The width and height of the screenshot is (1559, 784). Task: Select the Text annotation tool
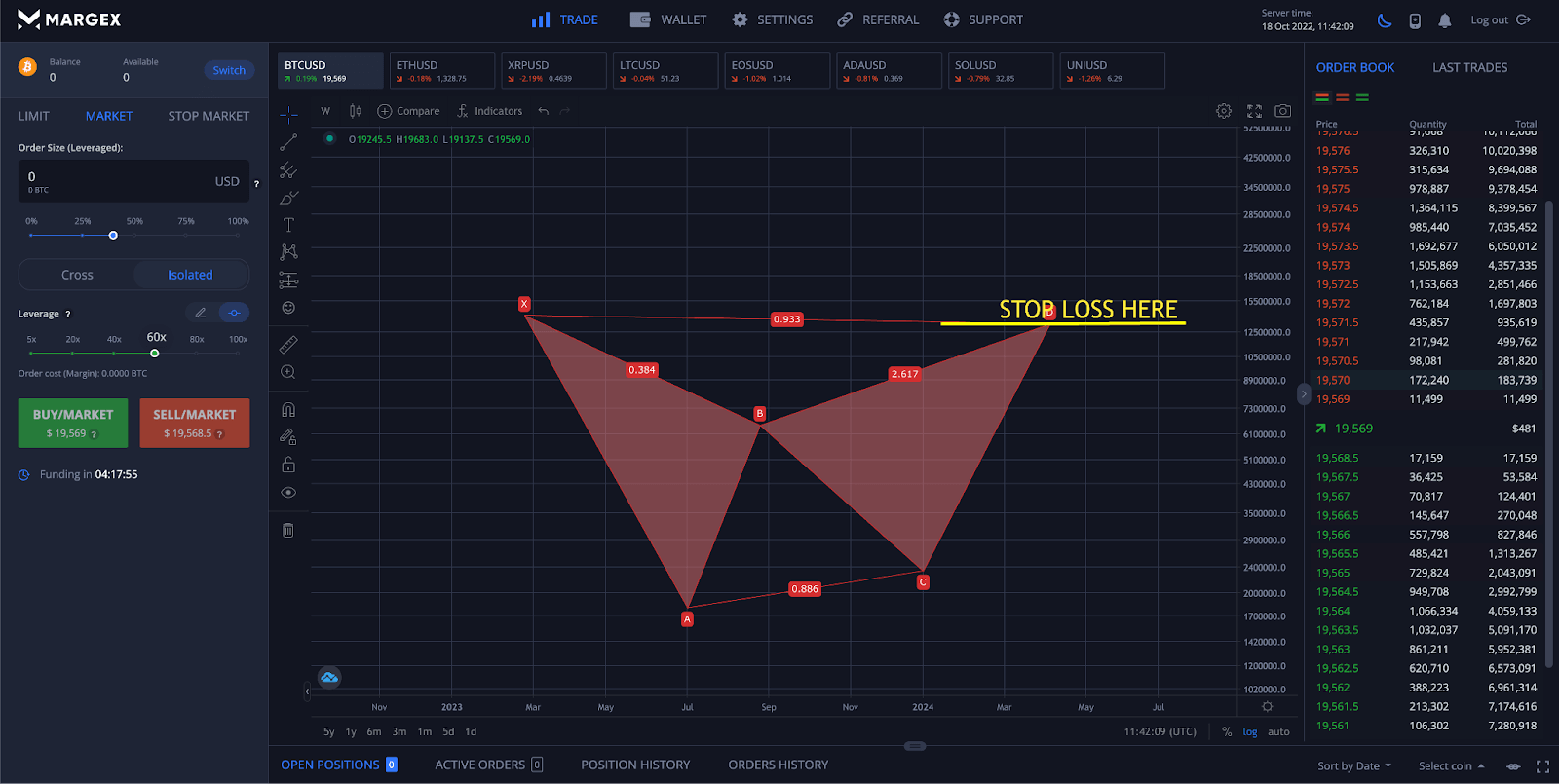coord(288,225)
